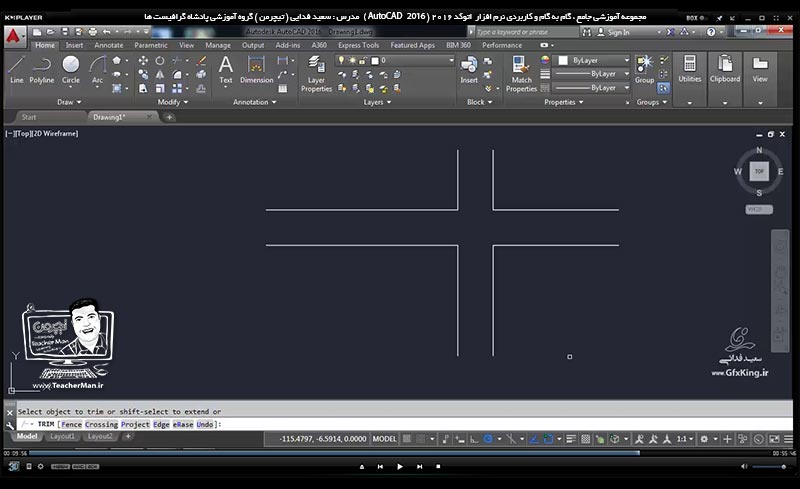This screenshot has height=489, width=800.
Task: Switch to the Layout1 tab
Action: 62,436
